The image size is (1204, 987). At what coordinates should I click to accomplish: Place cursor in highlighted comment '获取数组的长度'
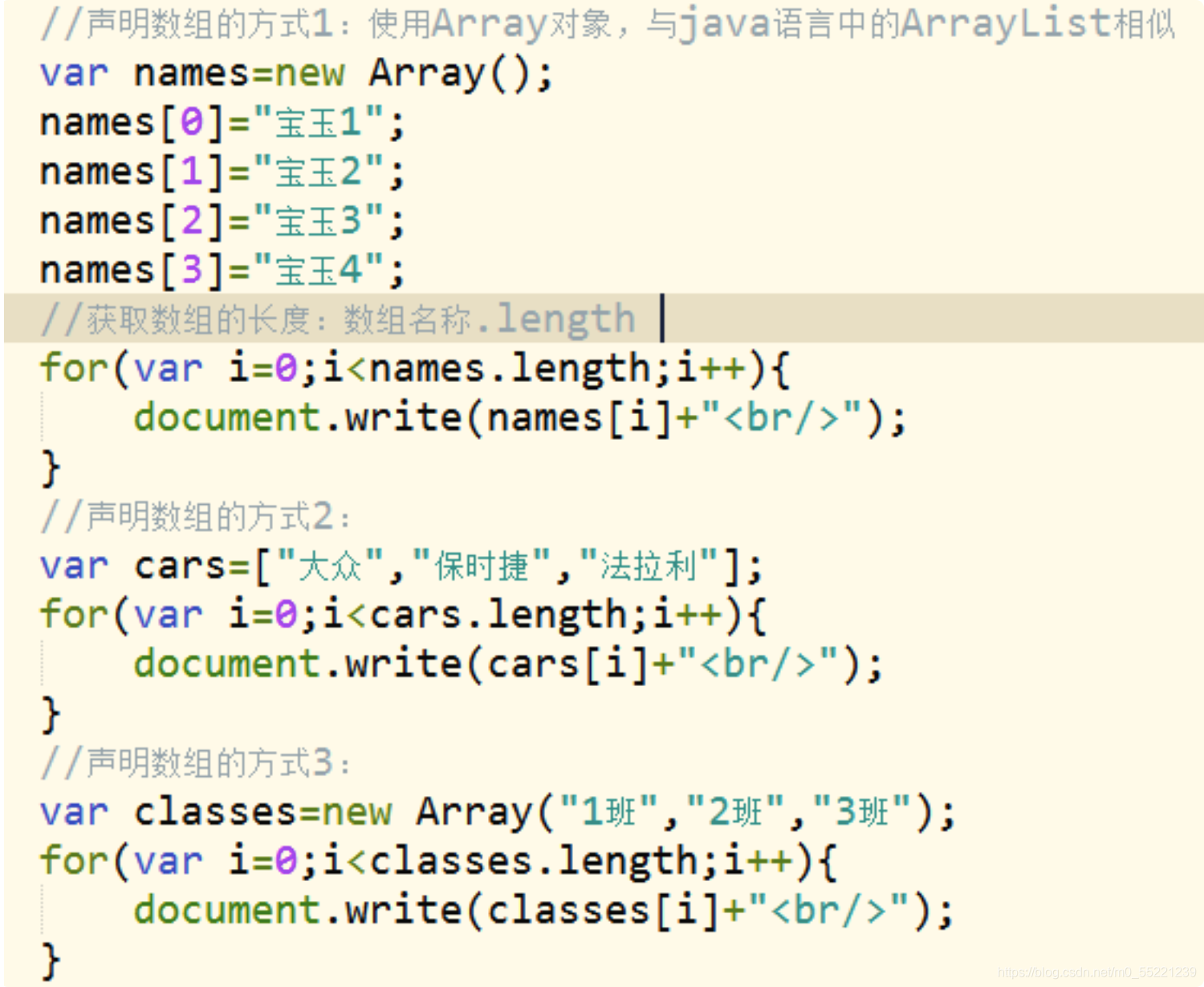click(337, 319)
